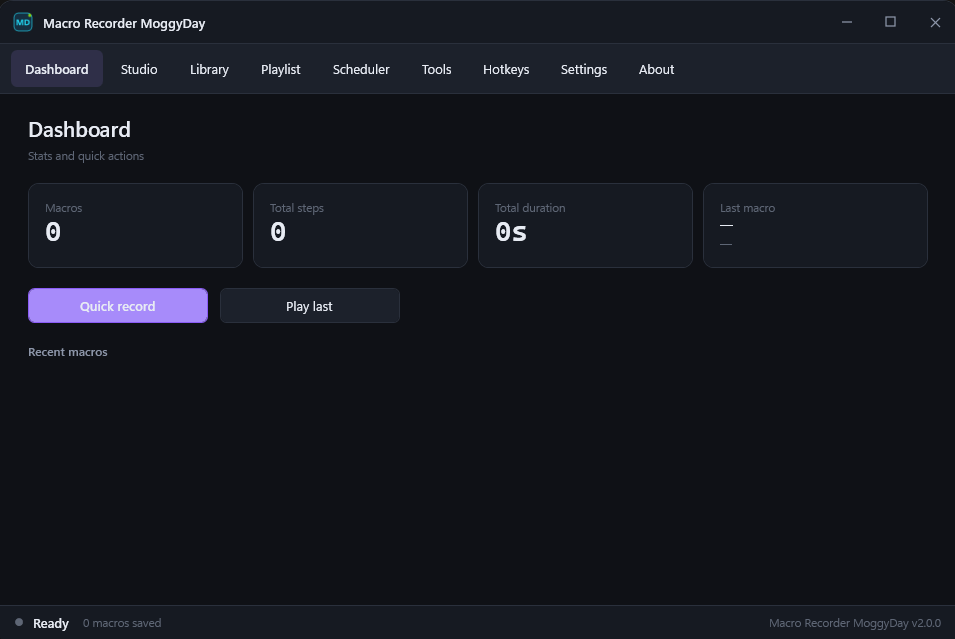
Task: Maximize the Macro Recorder window
Action: 890,22
